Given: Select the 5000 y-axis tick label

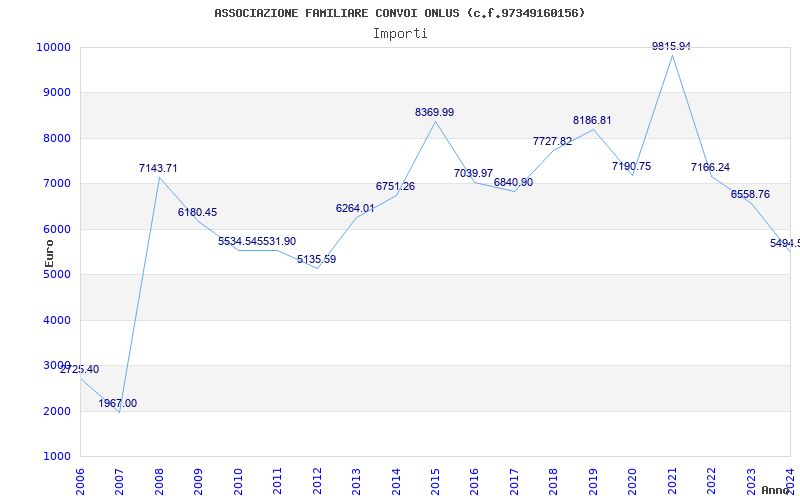Looking at the screenshot, I should [x=56, y=275].
